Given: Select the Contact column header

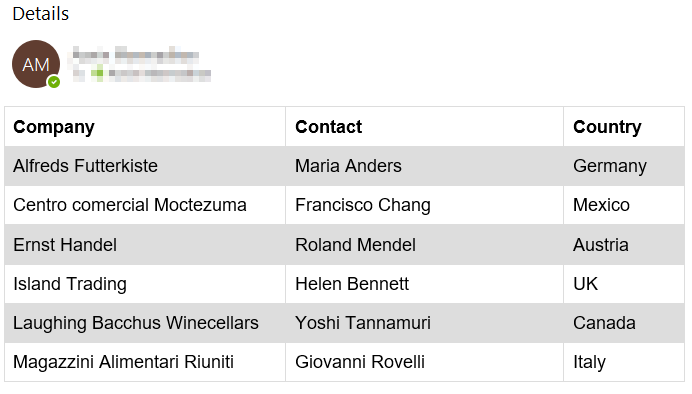Looking at the screenshot, I should (x=424, y=127).
